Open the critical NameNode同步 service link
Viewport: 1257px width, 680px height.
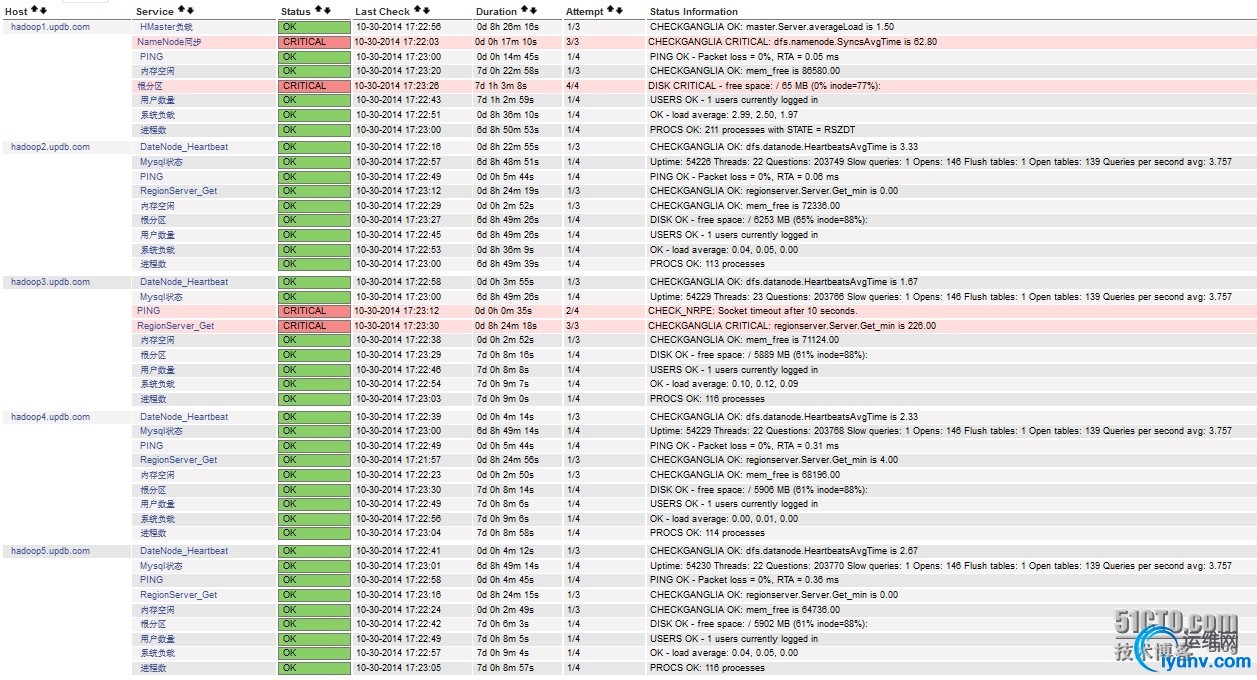(169, 42)
